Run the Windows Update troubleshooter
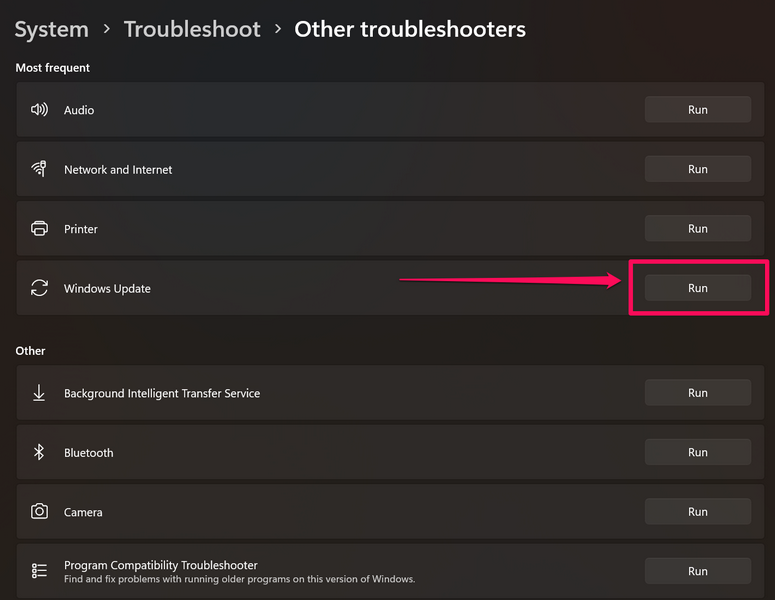Viewport: 775px width, 600px height. click(x=697, y=288)
